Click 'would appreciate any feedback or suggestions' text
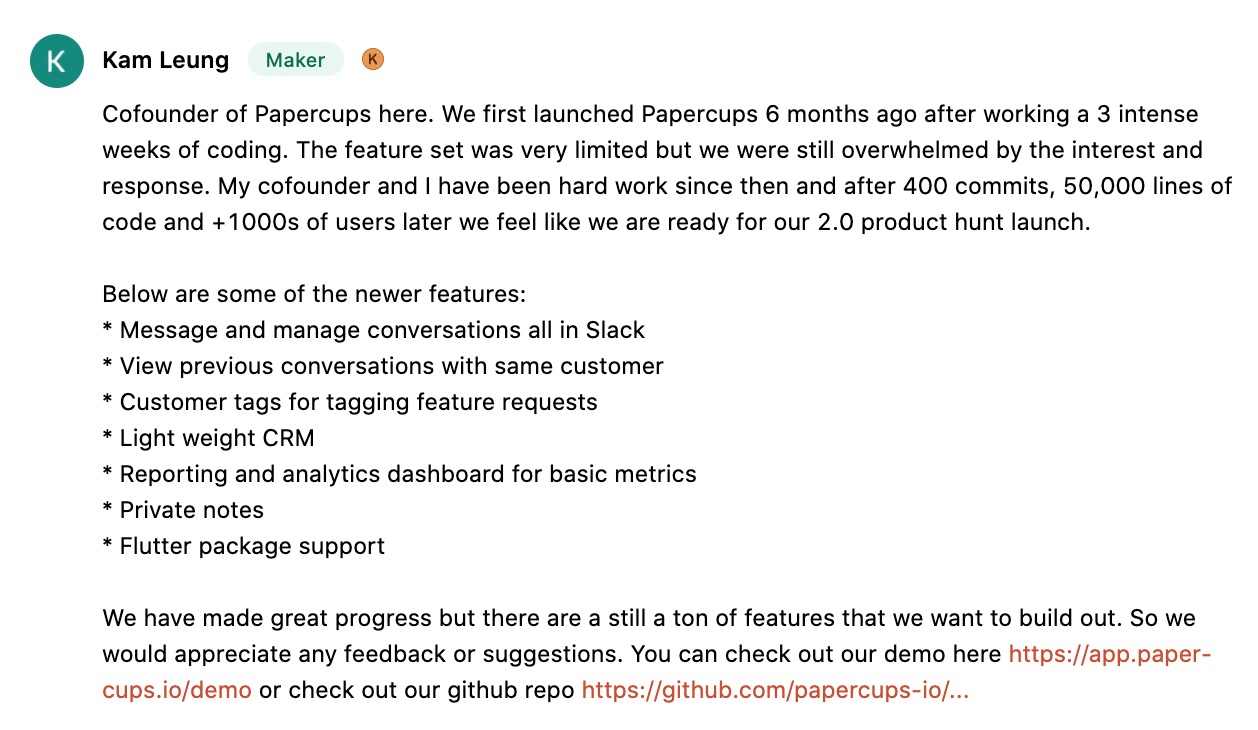The image size is (1258, 730). [x=362, y=654]
